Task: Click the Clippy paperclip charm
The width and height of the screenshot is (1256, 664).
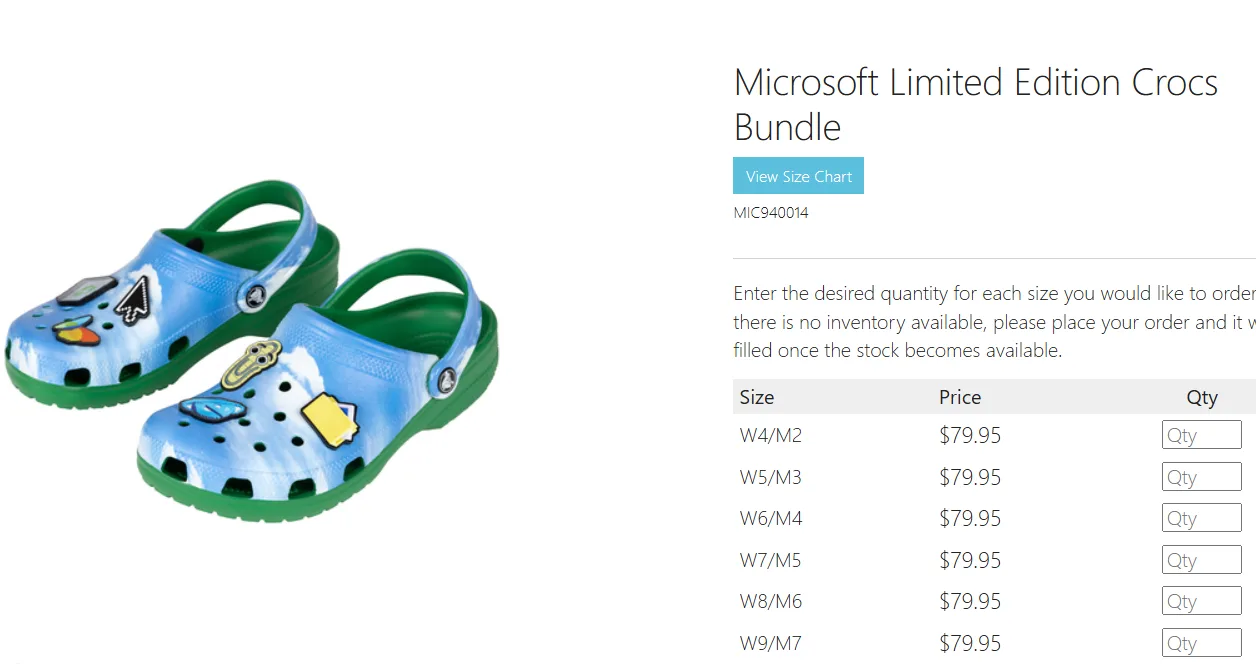Action: pos(251,363)
